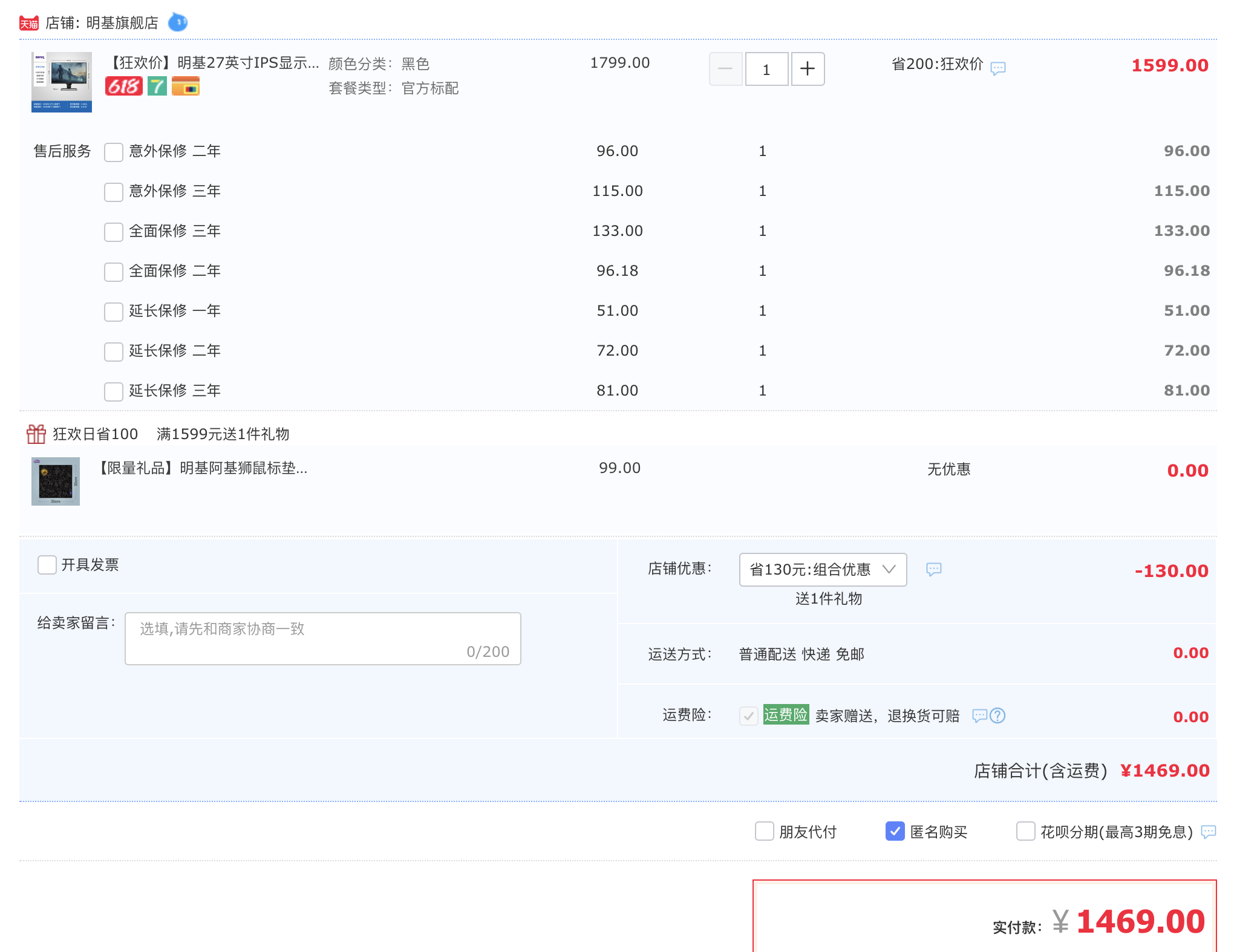Check 全面保修 三年 service option
This screenshot has width=1234, height=952.
[114, 232]
